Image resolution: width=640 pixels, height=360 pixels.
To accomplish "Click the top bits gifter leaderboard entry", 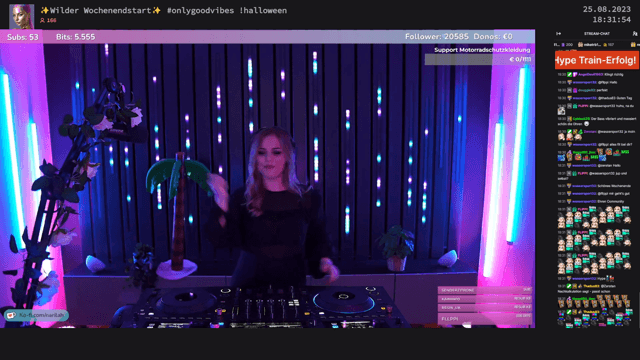I will point(564,44).
